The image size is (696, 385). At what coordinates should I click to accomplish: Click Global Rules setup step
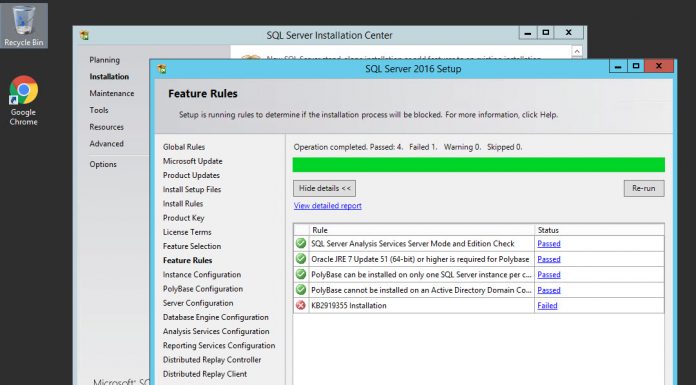pos(184,147)
